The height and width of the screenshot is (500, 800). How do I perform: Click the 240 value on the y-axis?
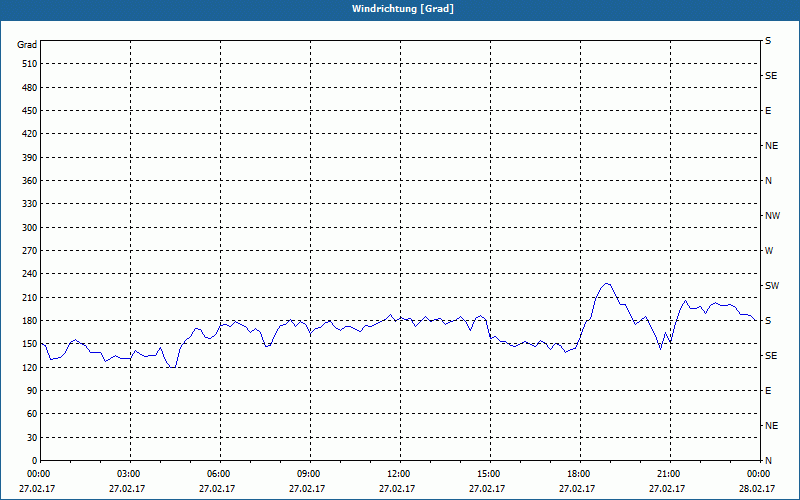(x=29, y=274)
